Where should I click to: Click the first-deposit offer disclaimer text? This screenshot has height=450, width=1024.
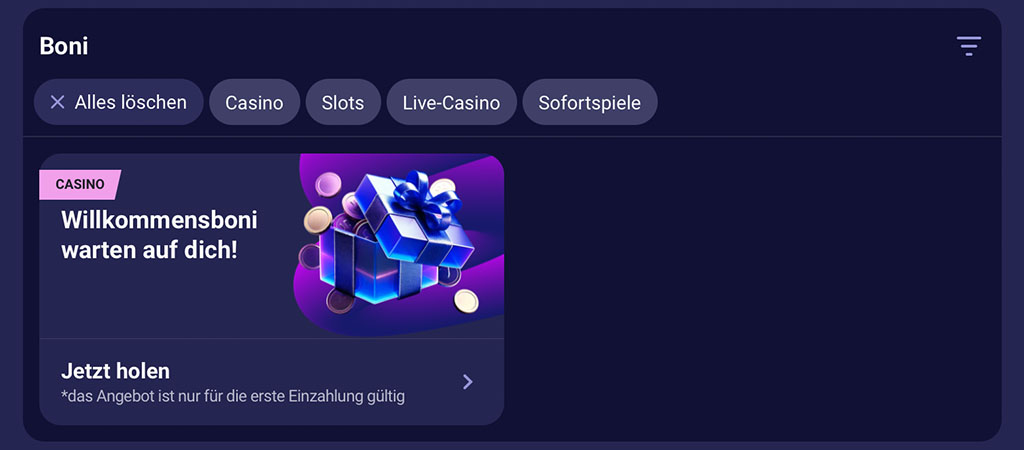pyautogui.click(x=233, y=396)
